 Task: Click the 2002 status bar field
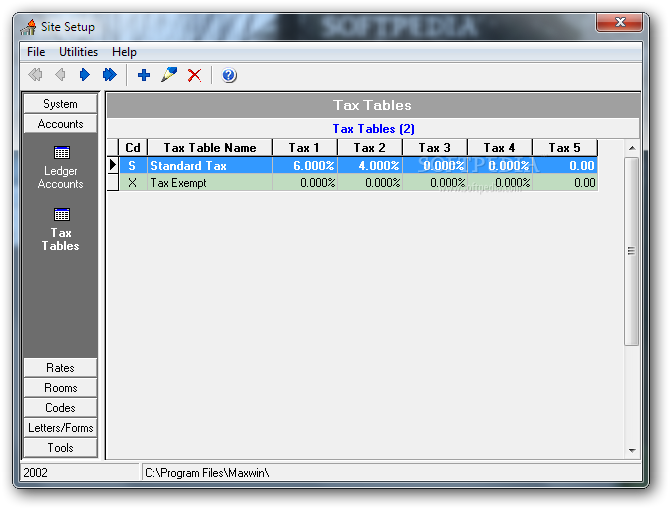pos(80,473)
